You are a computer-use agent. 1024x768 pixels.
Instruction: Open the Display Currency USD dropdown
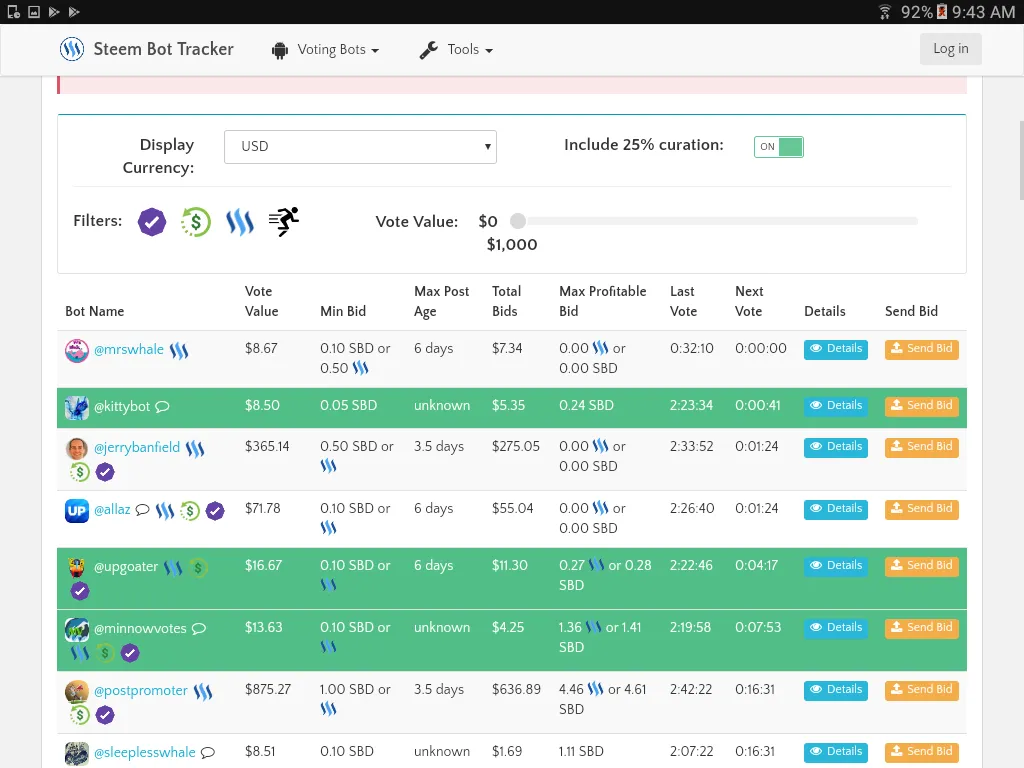pyautogui.click(x=360, y=146)
